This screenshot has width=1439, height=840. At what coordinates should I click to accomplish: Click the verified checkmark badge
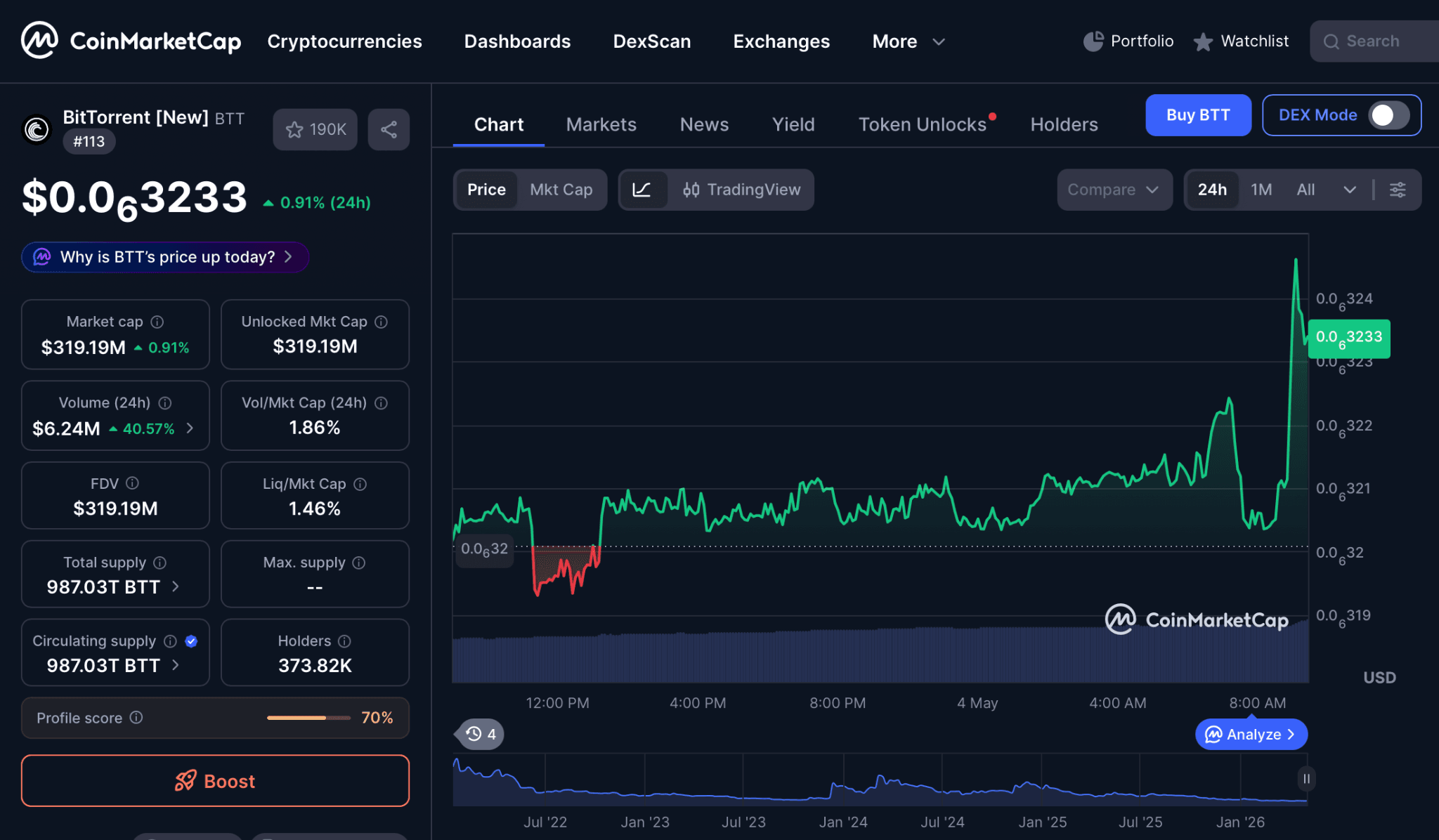pyautogui.click(x=191, y=641)
